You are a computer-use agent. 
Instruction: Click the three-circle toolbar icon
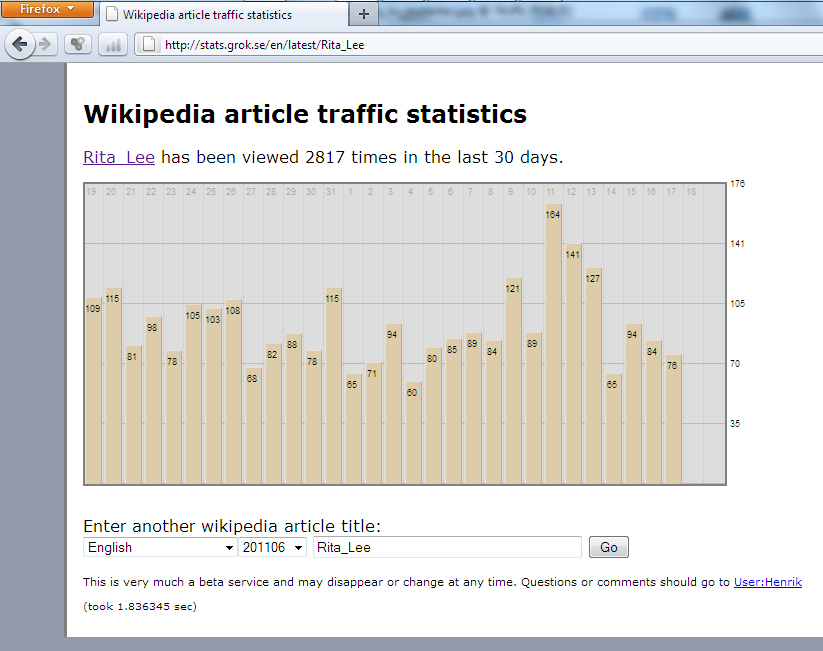coord(78,44)
